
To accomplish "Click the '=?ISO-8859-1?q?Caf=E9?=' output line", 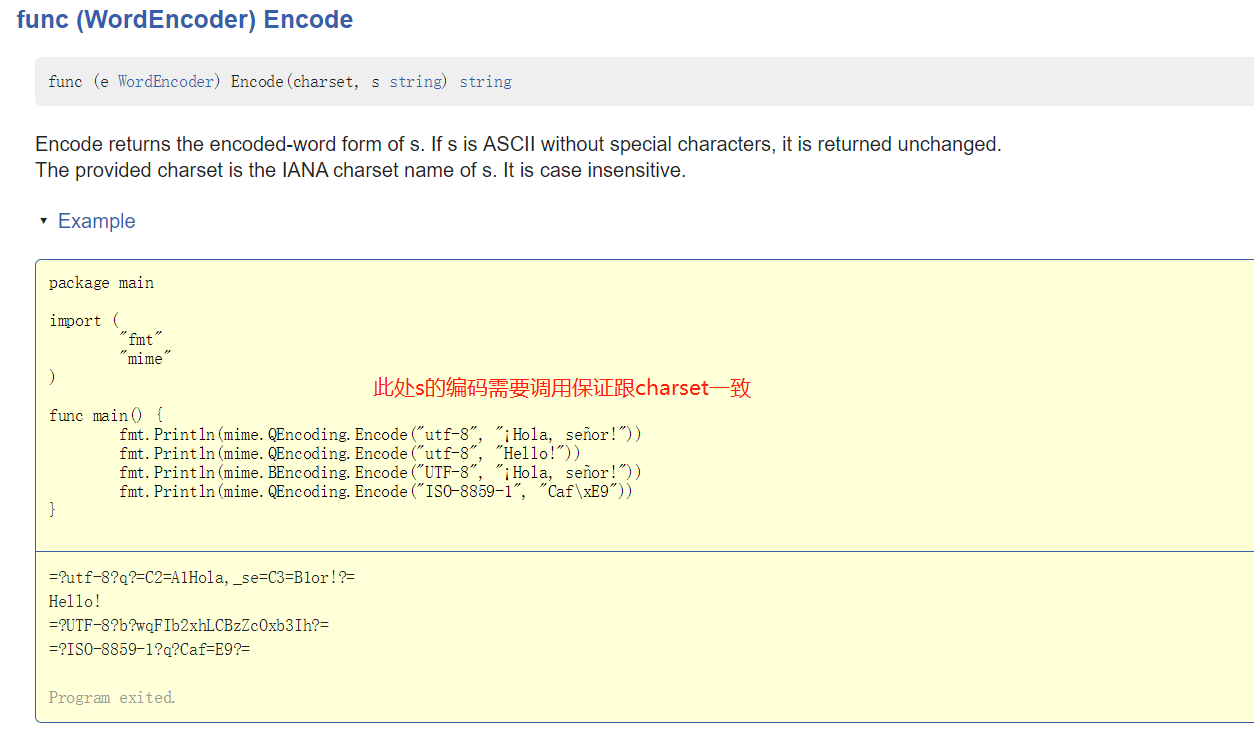I will (x=149, y=650).
